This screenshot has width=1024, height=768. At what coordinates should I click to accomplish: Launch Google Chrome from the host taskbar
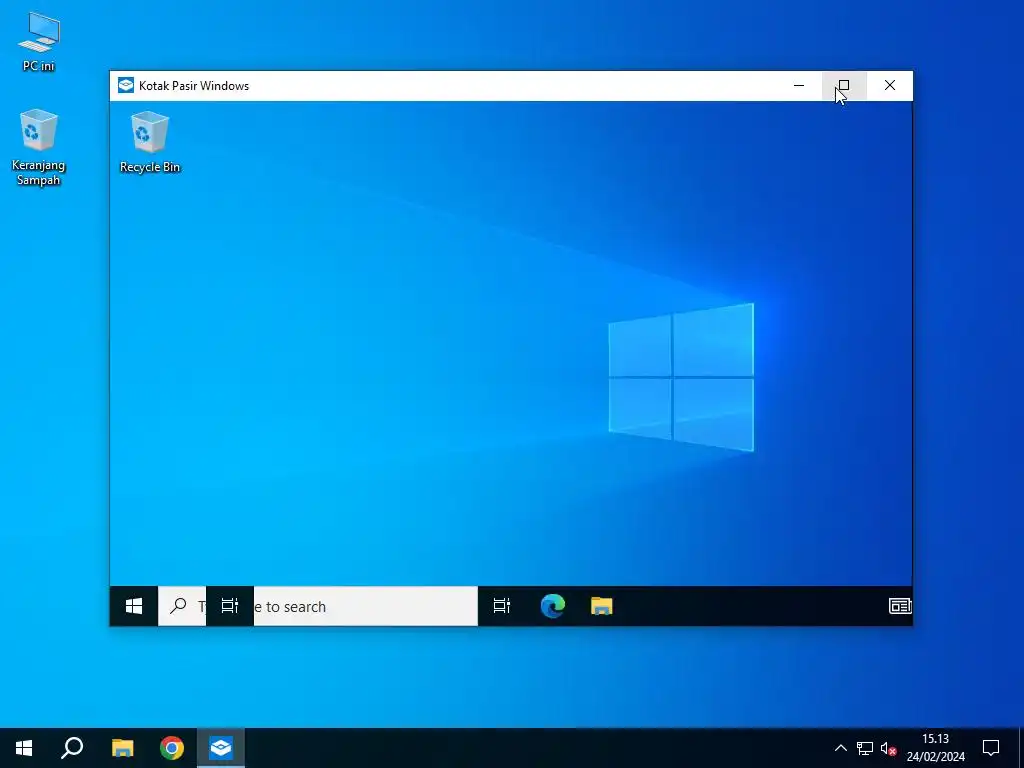[x=172, y=748]
